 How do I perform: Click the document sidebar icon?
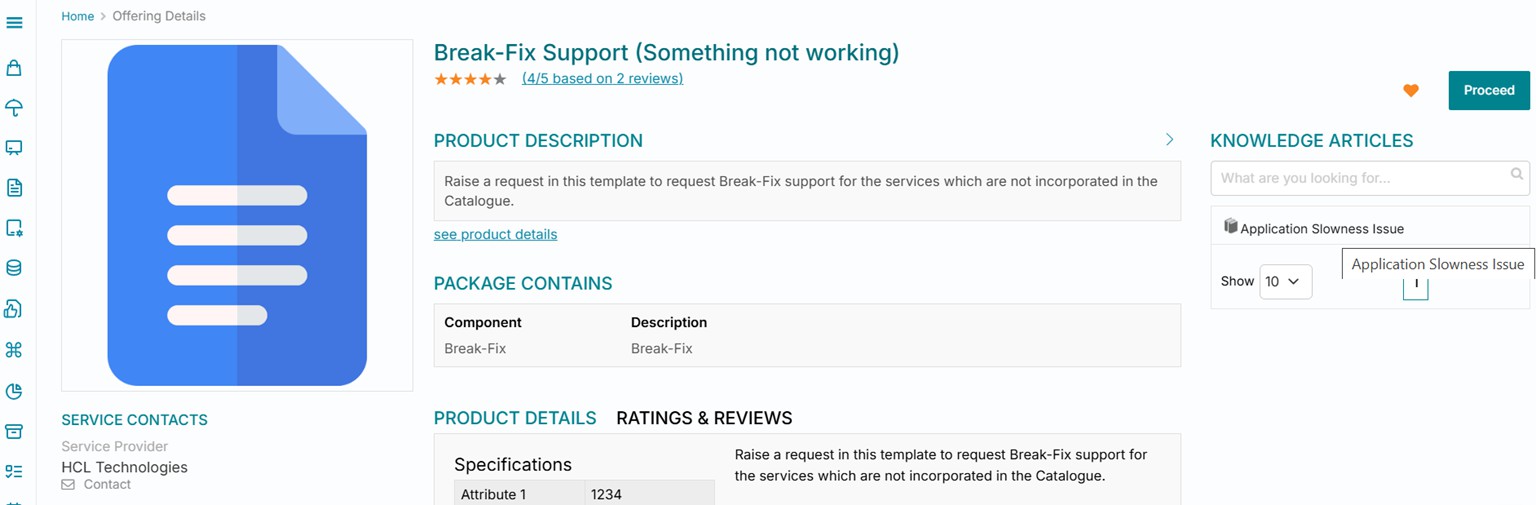pos(14,188)
